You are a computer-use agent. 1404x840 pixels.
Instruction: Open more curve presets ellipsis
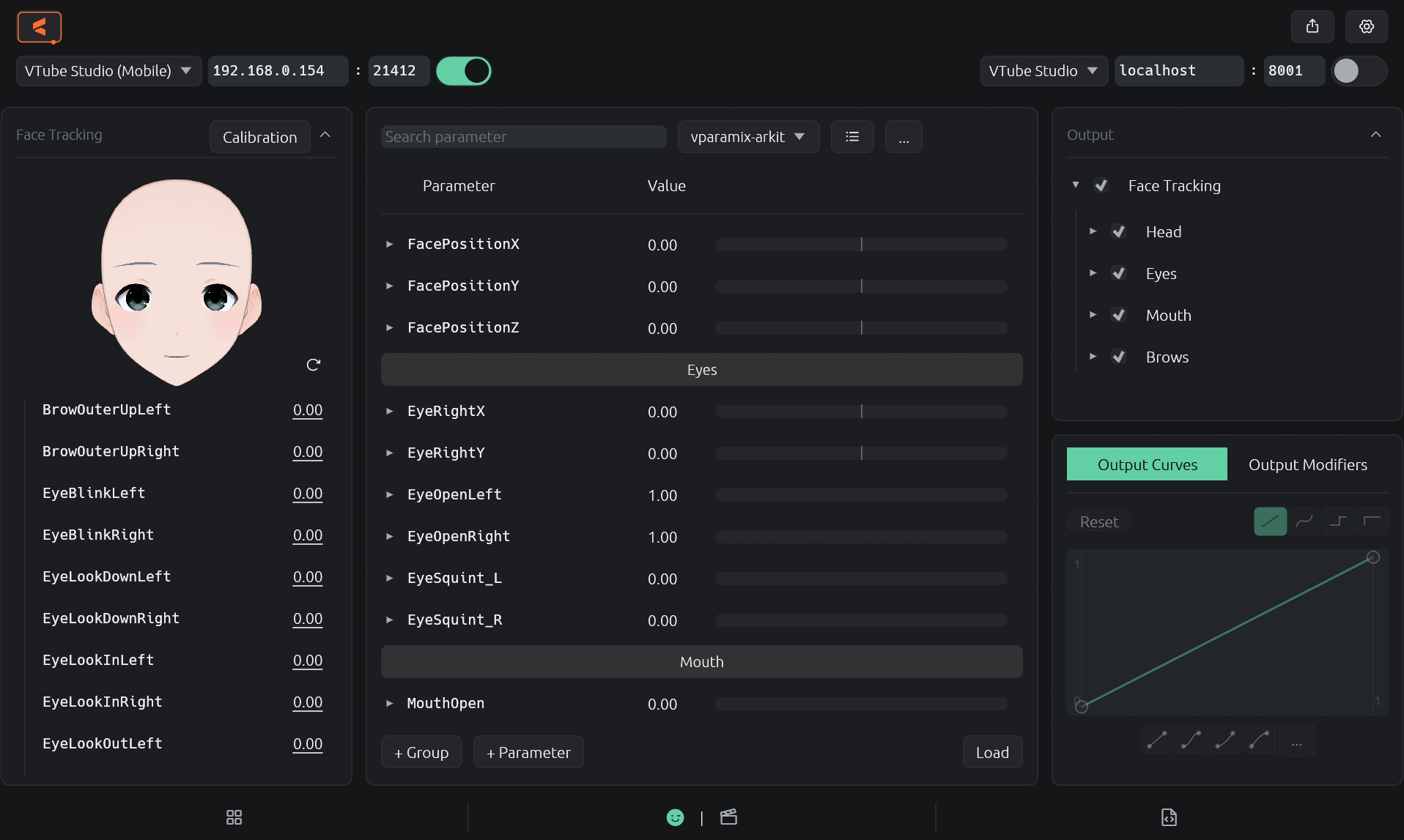click(1297, 740)
